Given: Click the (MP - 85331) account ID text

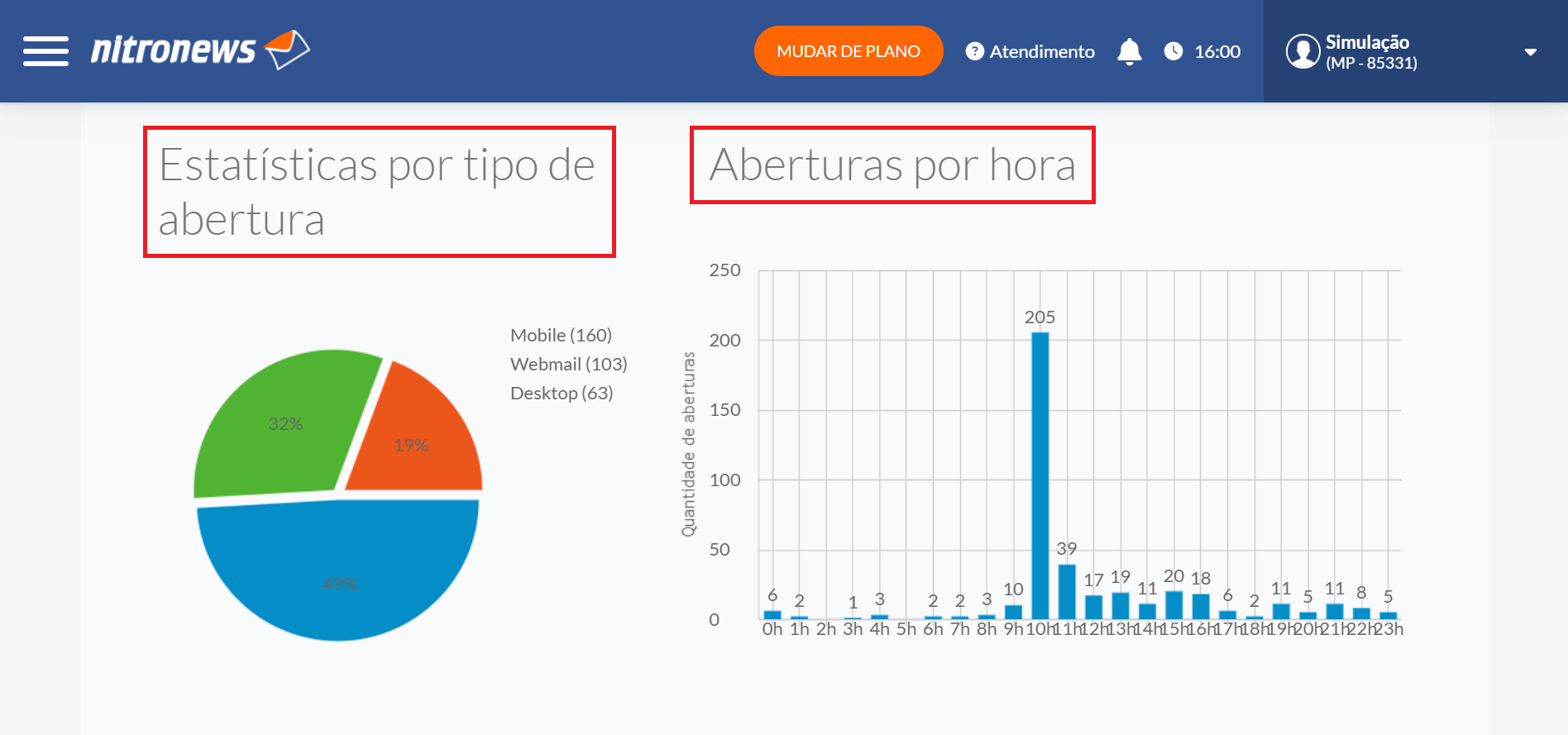Looking at the screenshot, I should click(1371, 64).
